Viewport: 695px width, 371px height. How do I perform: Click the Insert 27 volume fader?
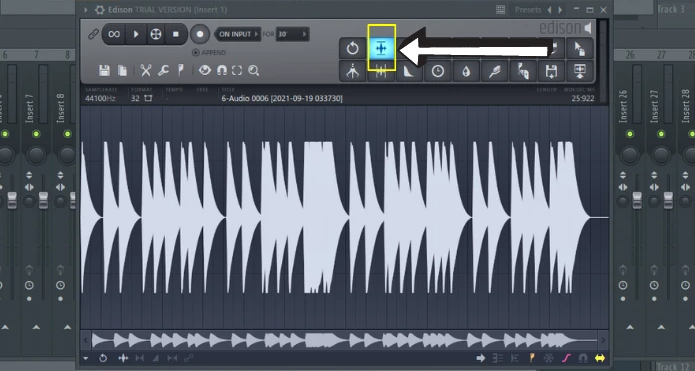668,200
